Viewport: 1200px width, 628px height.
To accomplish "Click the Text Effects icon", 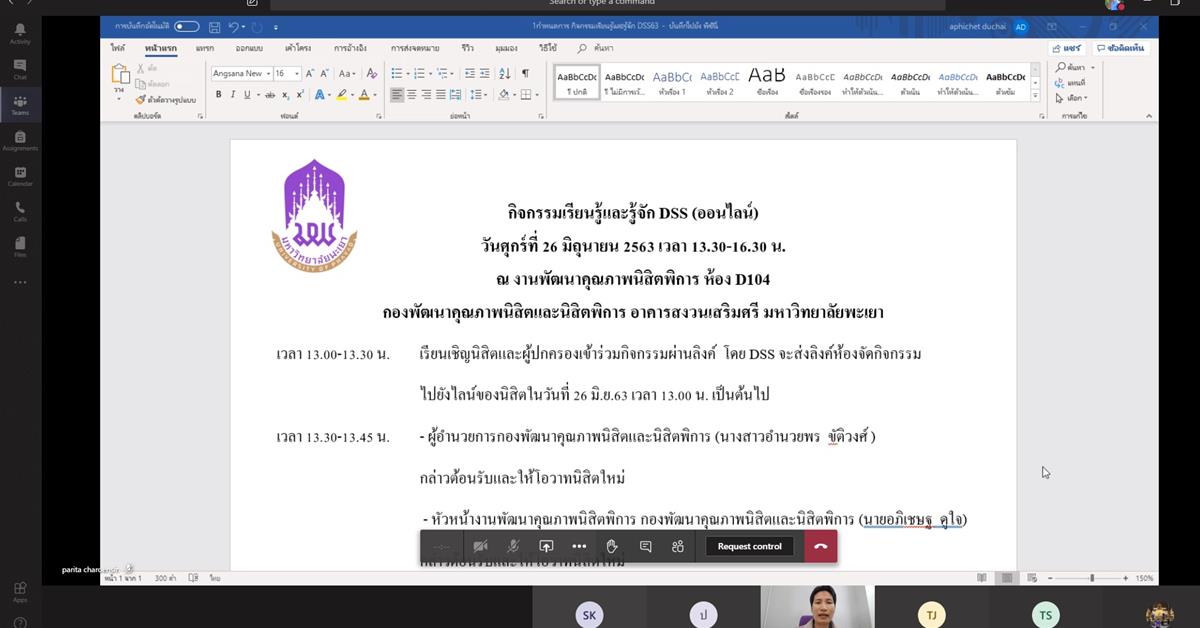I will coord(320,95).
